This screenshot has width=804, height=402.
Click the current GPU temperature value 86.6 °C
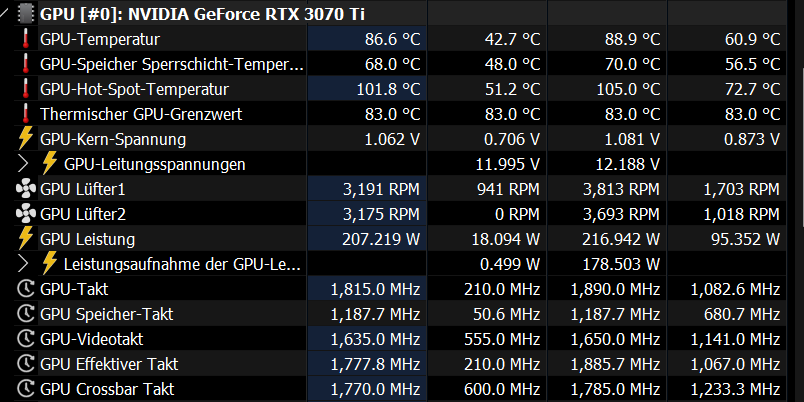pos(393,39)
